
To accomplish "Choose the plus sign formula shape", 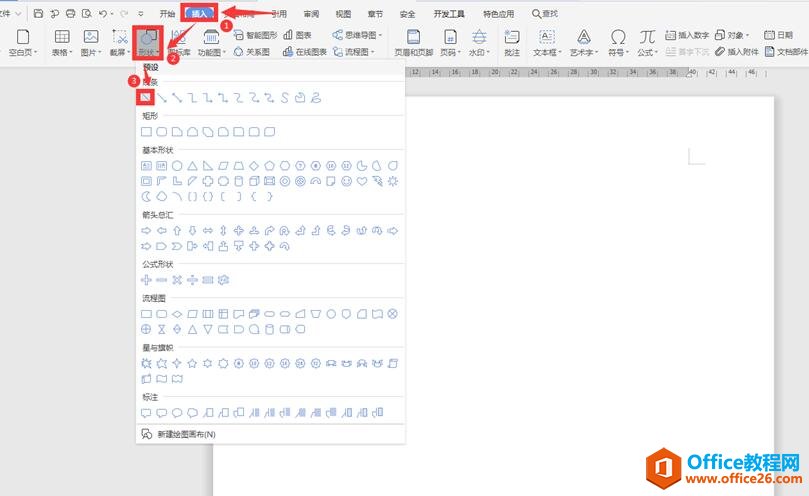I will click(147, 280).
